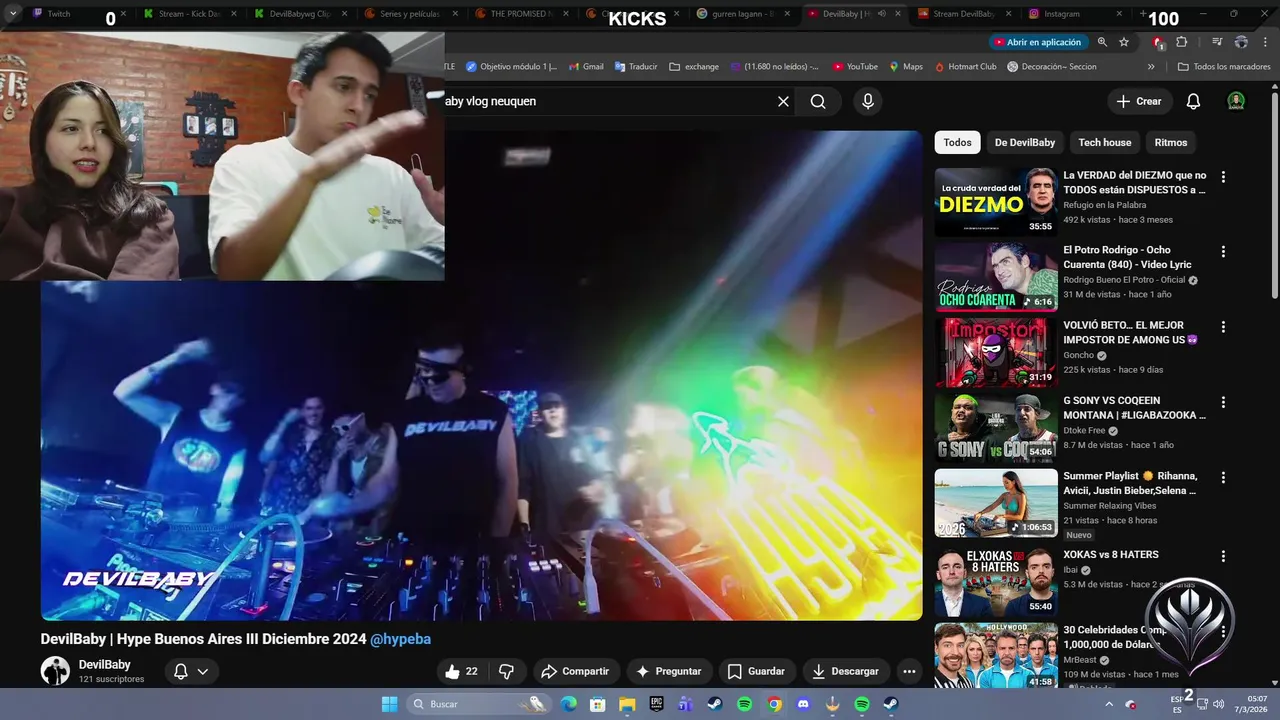Open options menu for XOKAS vs 8 HATERS
Screen dimensions: 1280x720
[1222, 555]
